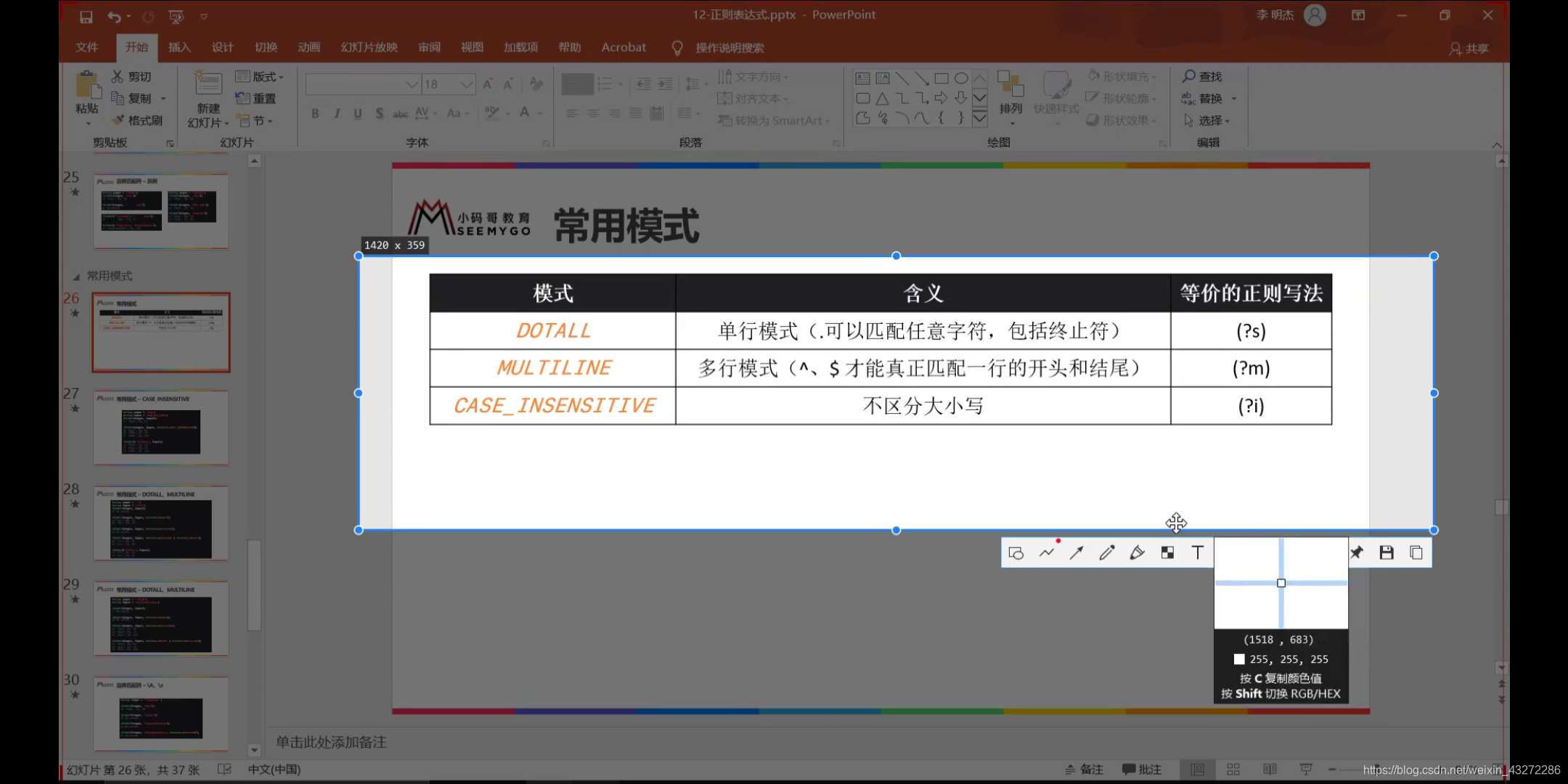The width and height of the screenshot is (1568, 784).
Task: Open the font size dropdown
Action: pyautogui.click(x=467, y=84)
